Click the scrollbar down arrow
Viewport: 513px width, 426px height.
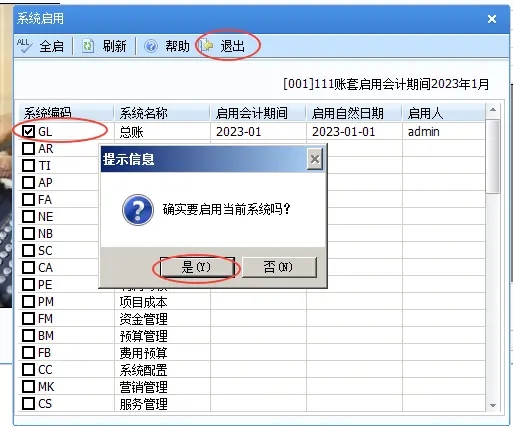493,405
